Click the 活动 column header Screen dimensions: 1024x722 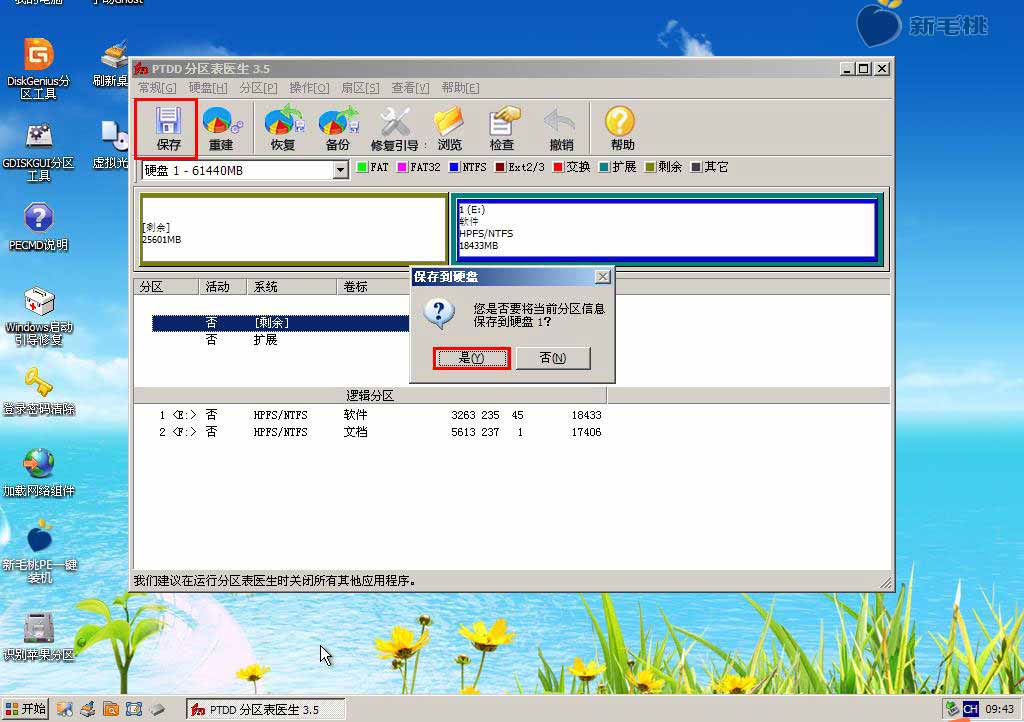coord(222,287)
